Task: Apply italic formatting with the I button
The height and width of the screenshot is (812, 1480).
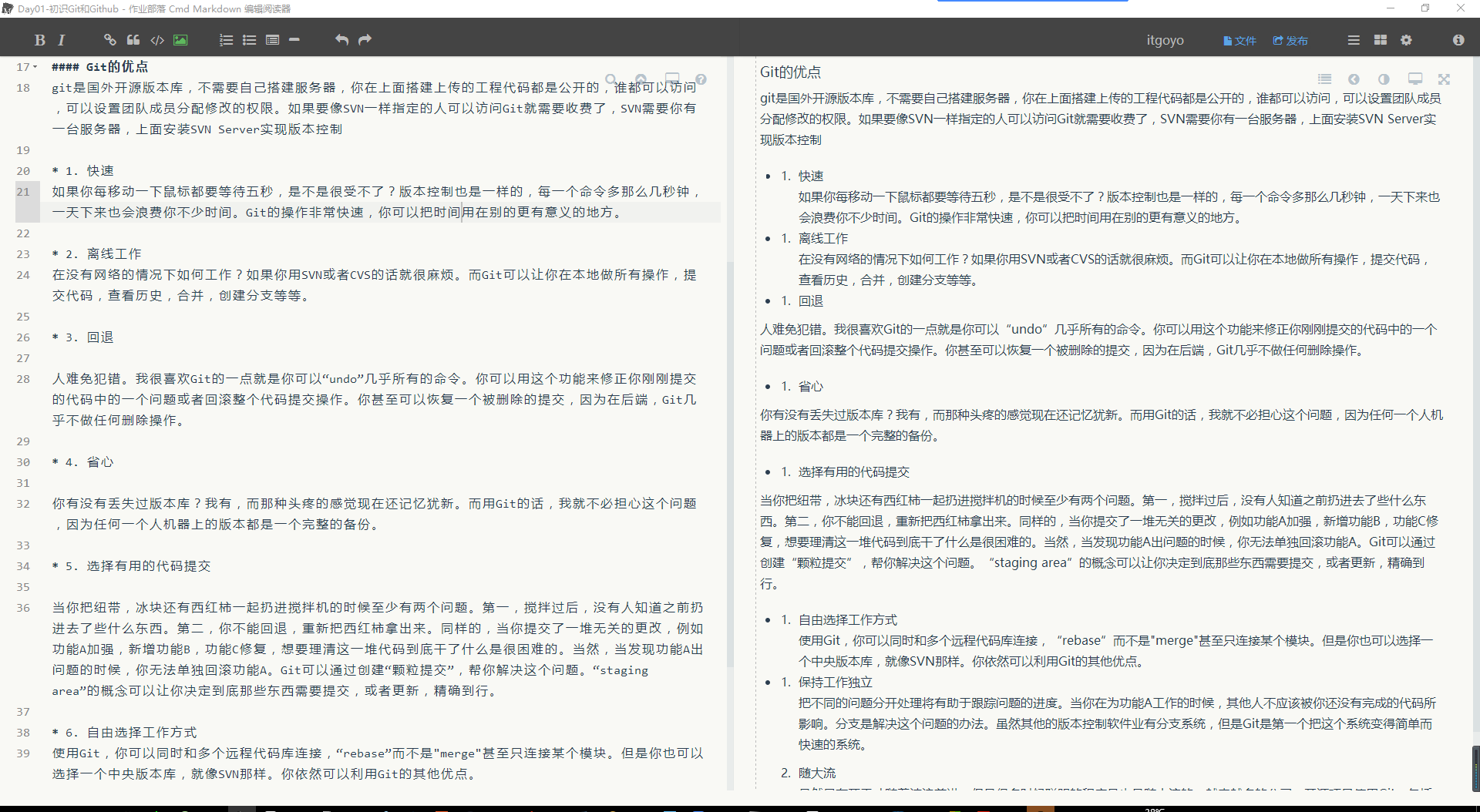Action: pos(62,40)
